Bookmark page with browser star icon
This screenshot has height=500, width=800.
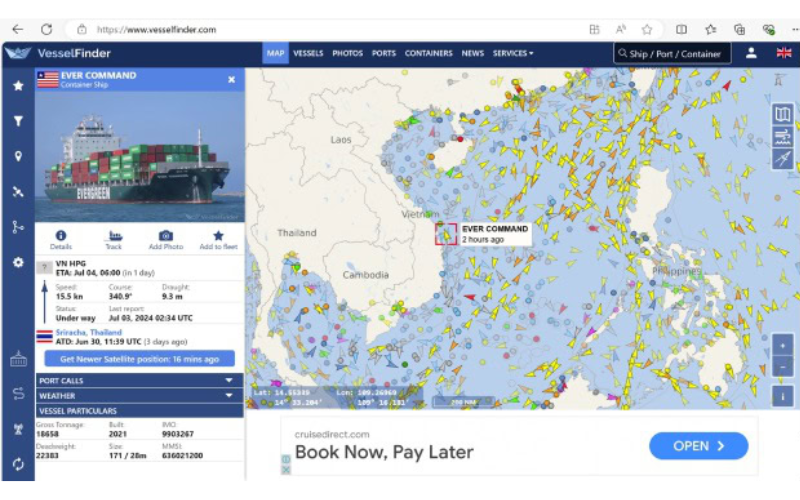[647, 30]
